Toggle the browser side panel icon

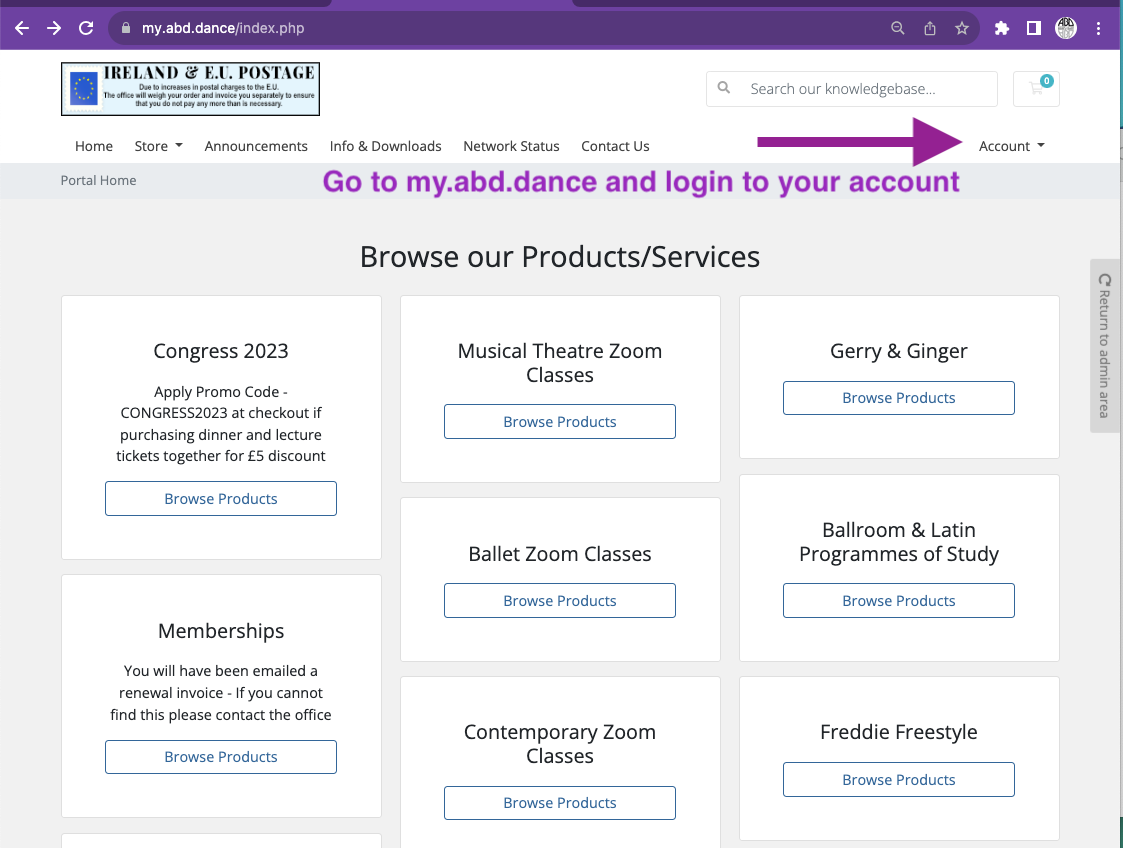1033,28
